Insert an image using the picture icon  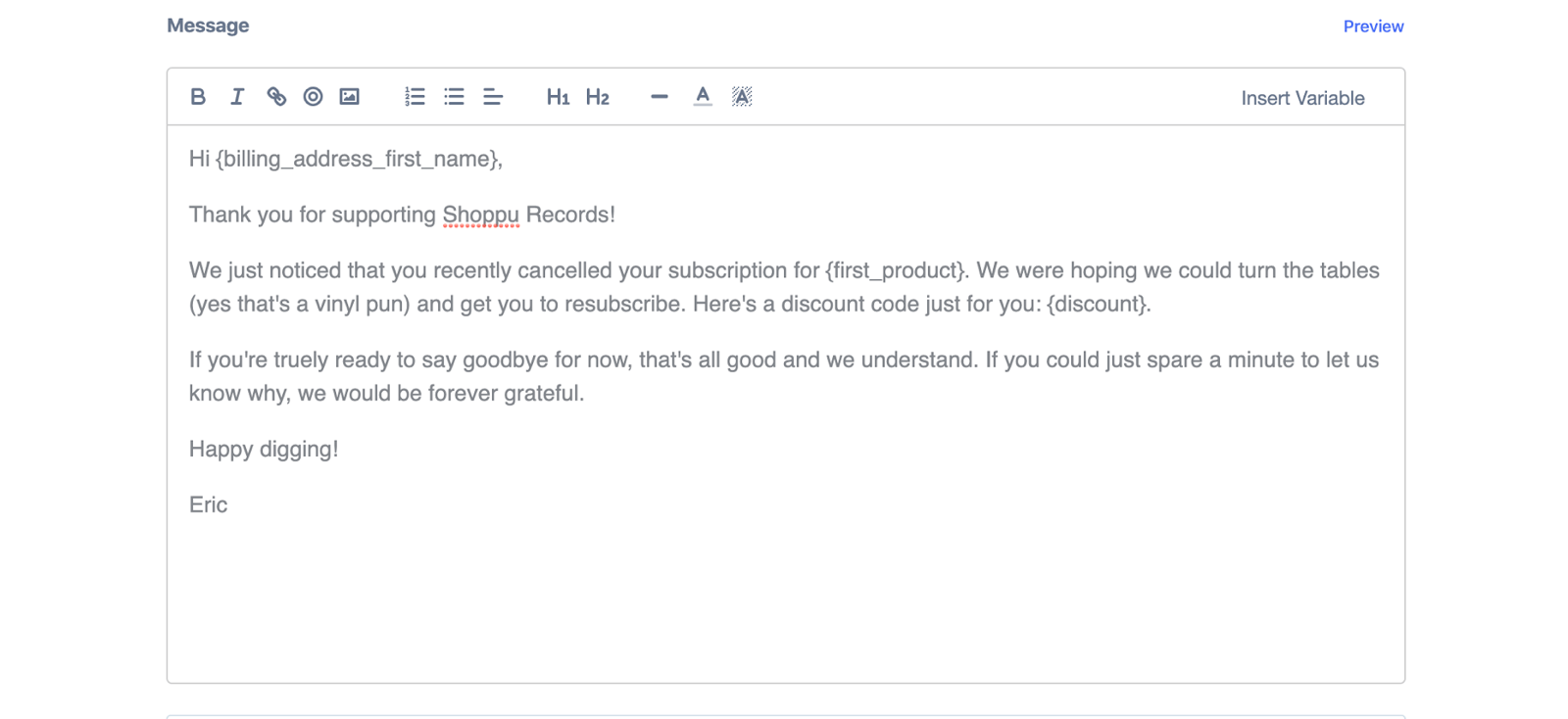click(x=350, y=97)
